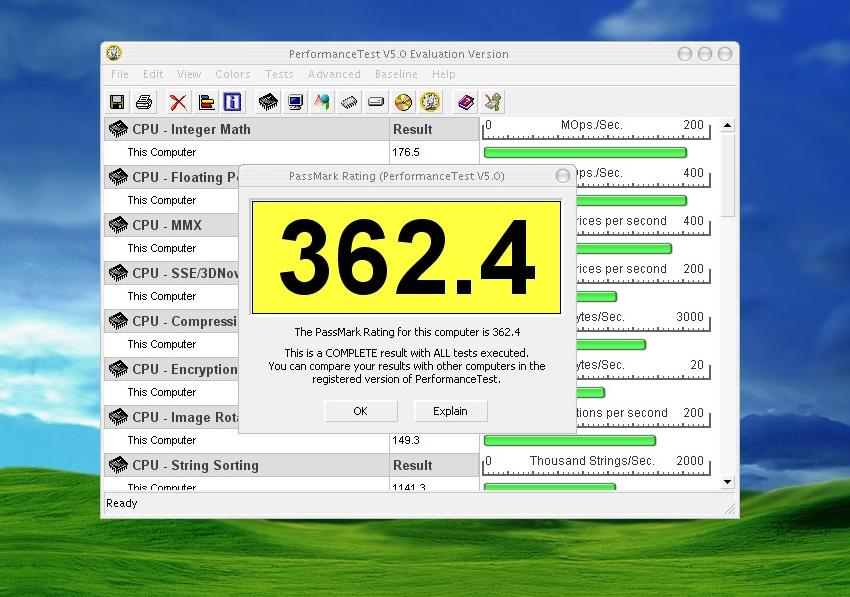The height and width of the screenshot is (597, 850).
Task: Close the PassMark Rating dialog
Action: (563, 176)
